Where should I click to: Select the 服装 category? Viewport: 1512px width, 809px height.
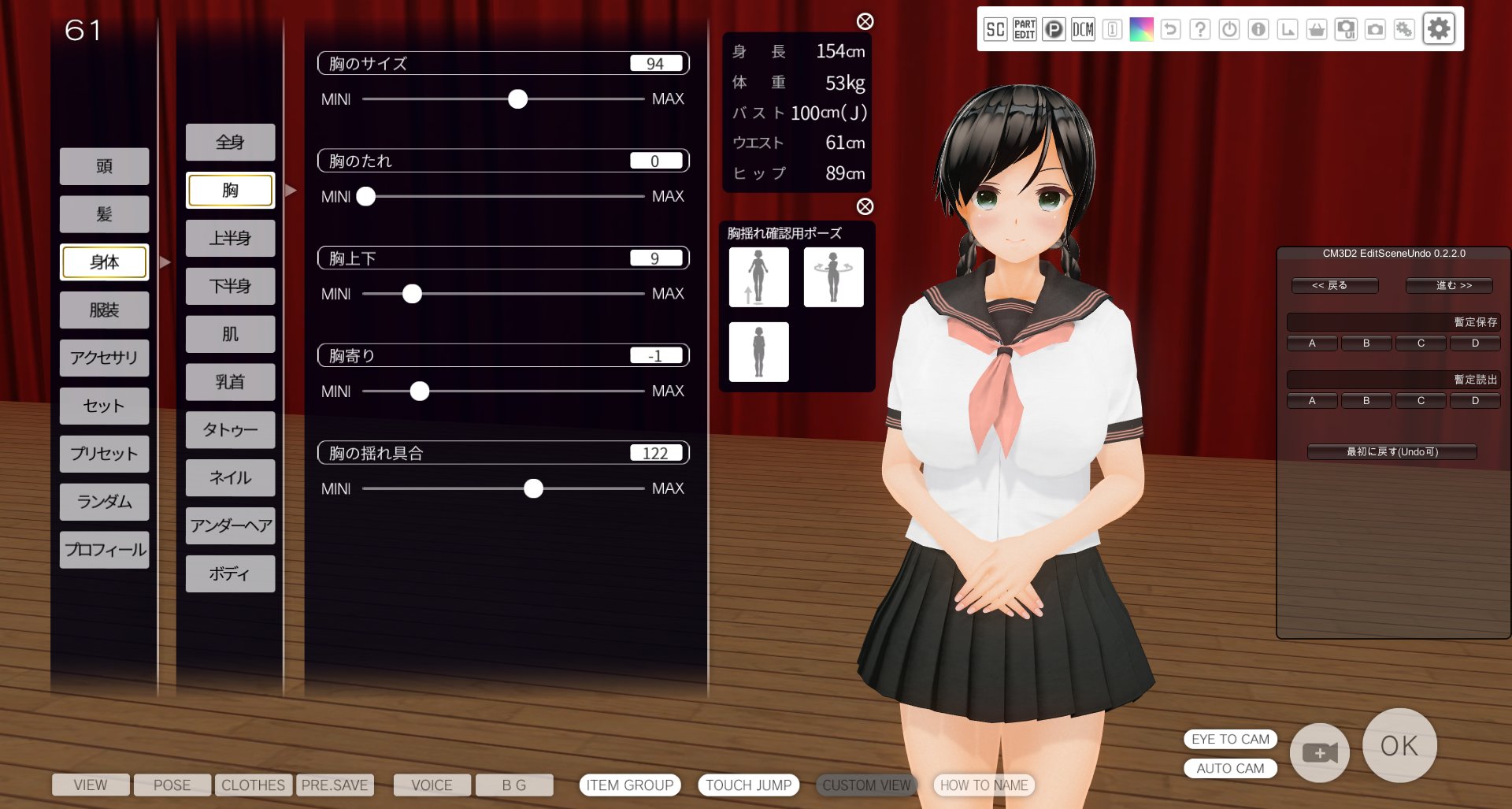104,310
